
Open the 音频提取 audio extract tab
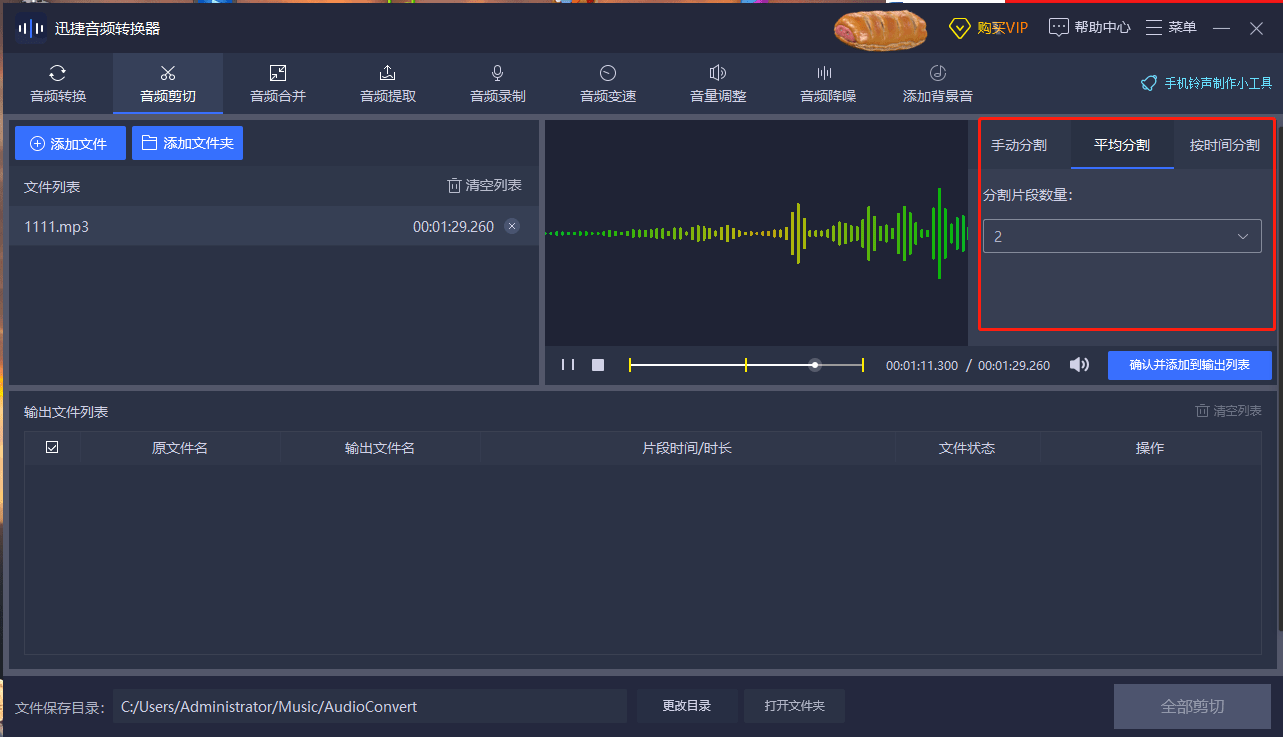tap(388, 84)
